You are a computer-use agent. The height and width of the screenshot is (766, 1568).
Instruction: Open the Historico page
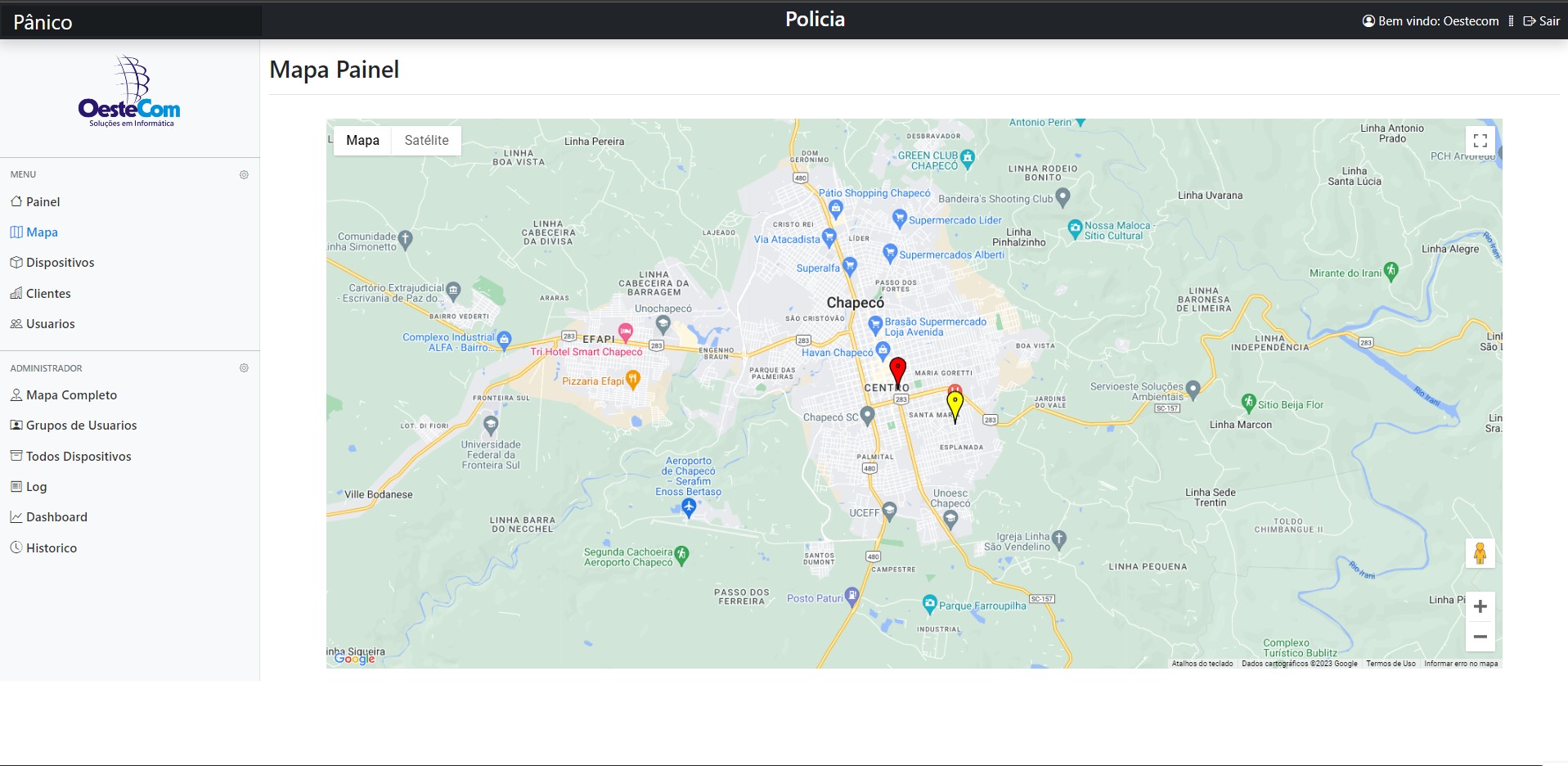(x=43, y=548)
